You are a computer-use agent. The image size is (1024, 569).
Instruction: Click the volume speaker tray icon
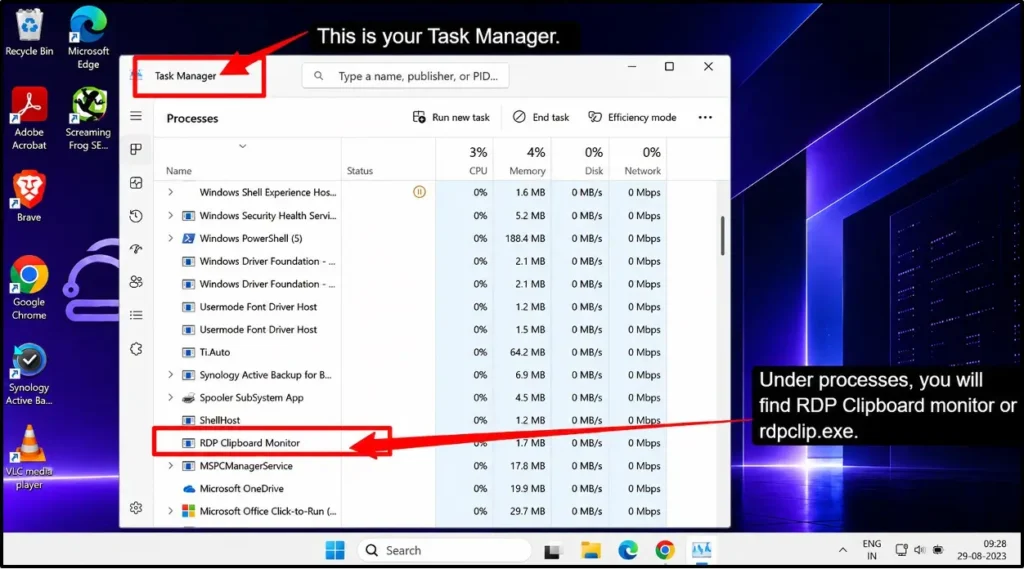pos(920,550)
